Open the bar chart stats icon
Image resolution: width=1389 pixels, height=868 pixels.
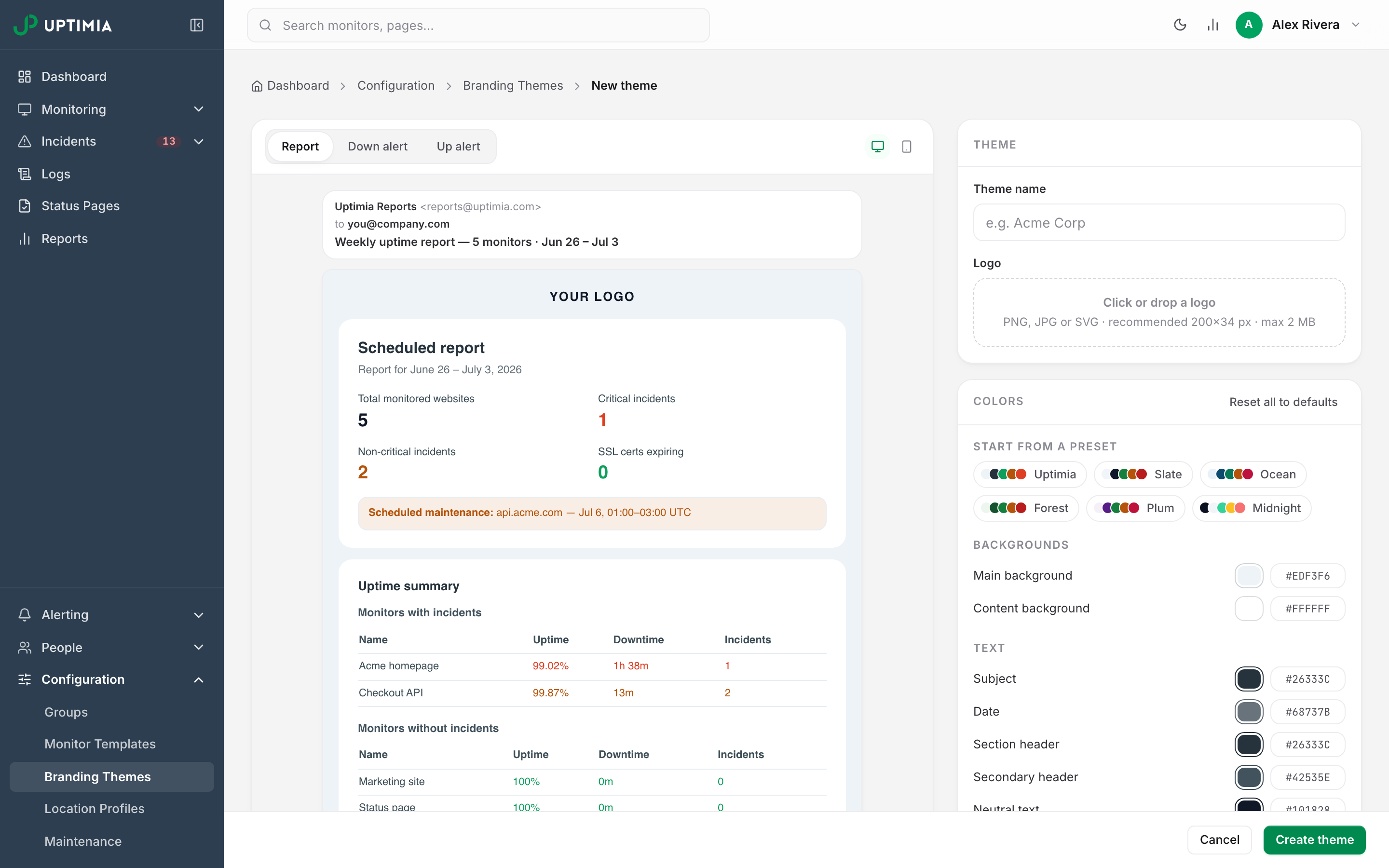coord(1213,25)
